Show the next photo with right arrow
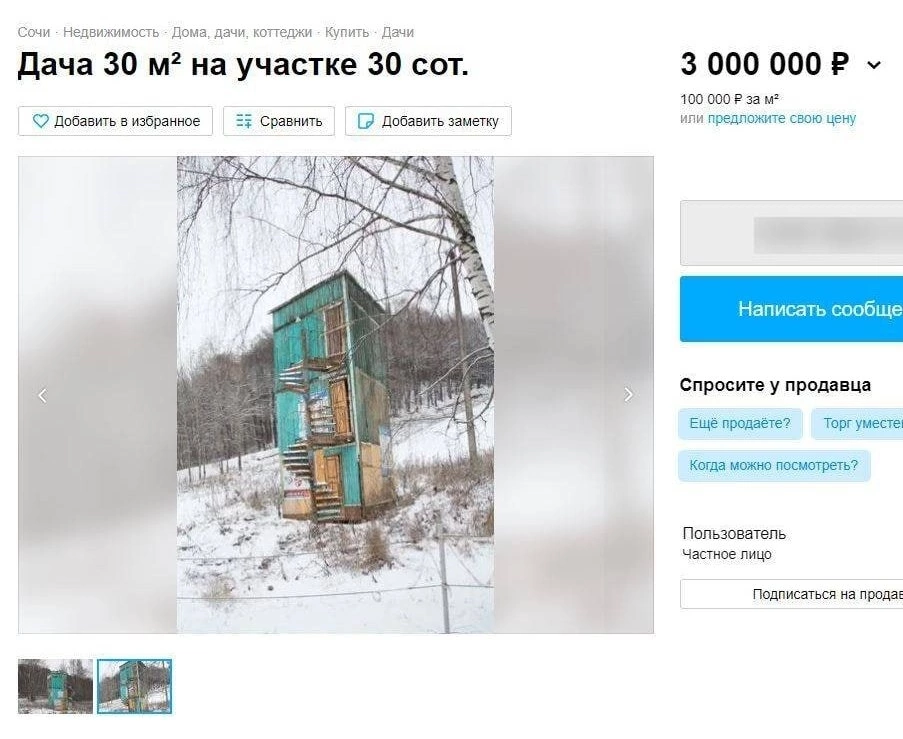 (x=629, y=395)
